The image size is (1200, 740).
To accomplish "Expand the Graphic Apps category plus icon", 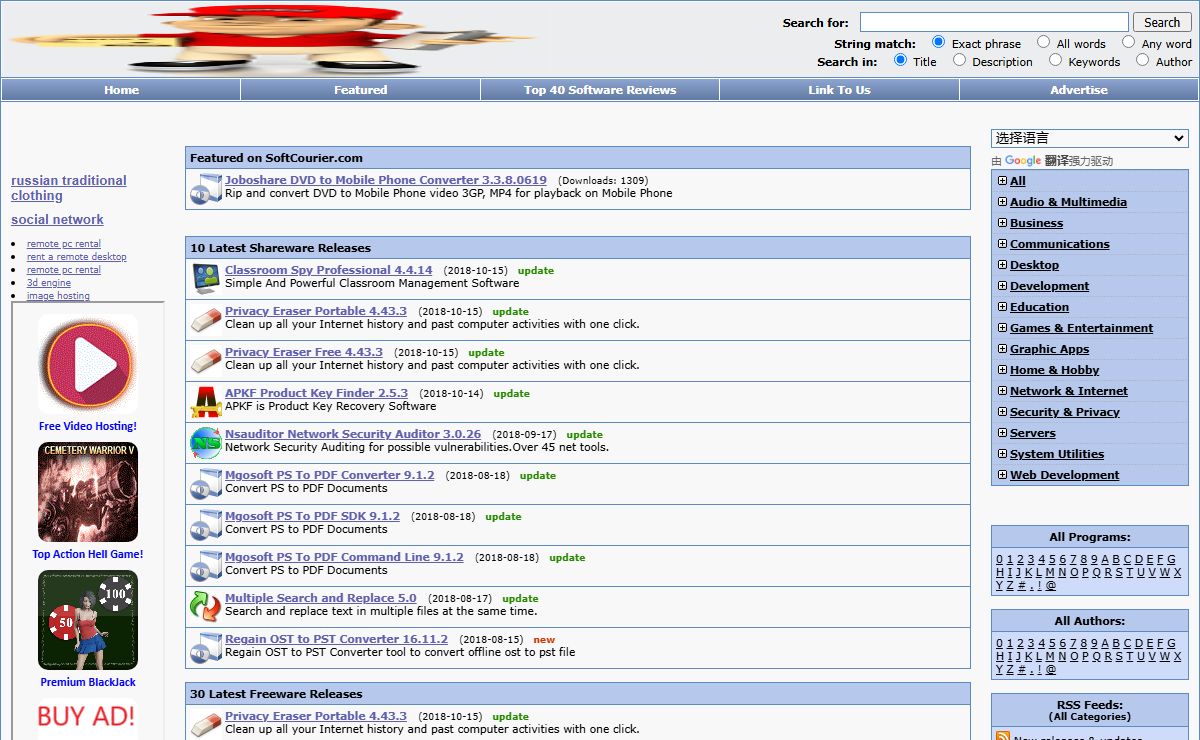I will pyautogui.click(x=1002, y=349).
